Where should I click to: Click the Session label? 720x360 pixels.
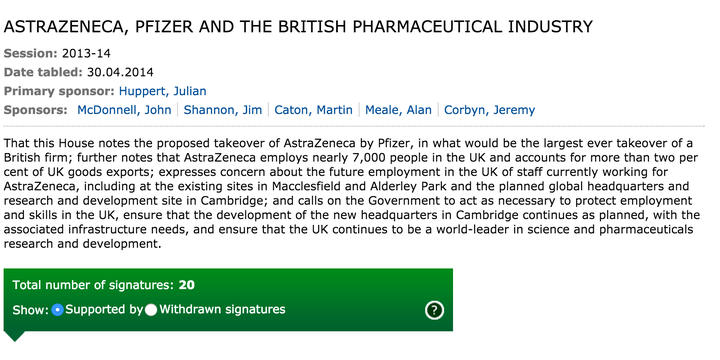pos(30,53)
